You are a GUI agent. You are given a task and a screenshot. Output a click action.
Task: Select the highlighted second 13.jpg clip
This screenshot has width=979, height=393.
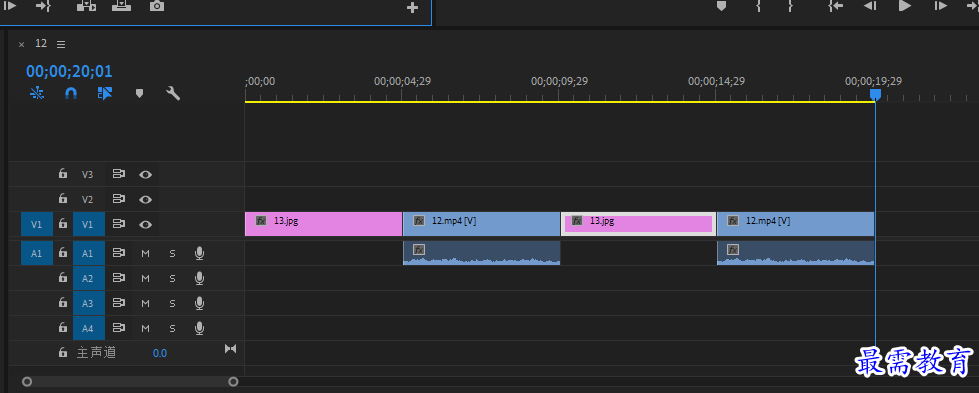tap(639, 224)
